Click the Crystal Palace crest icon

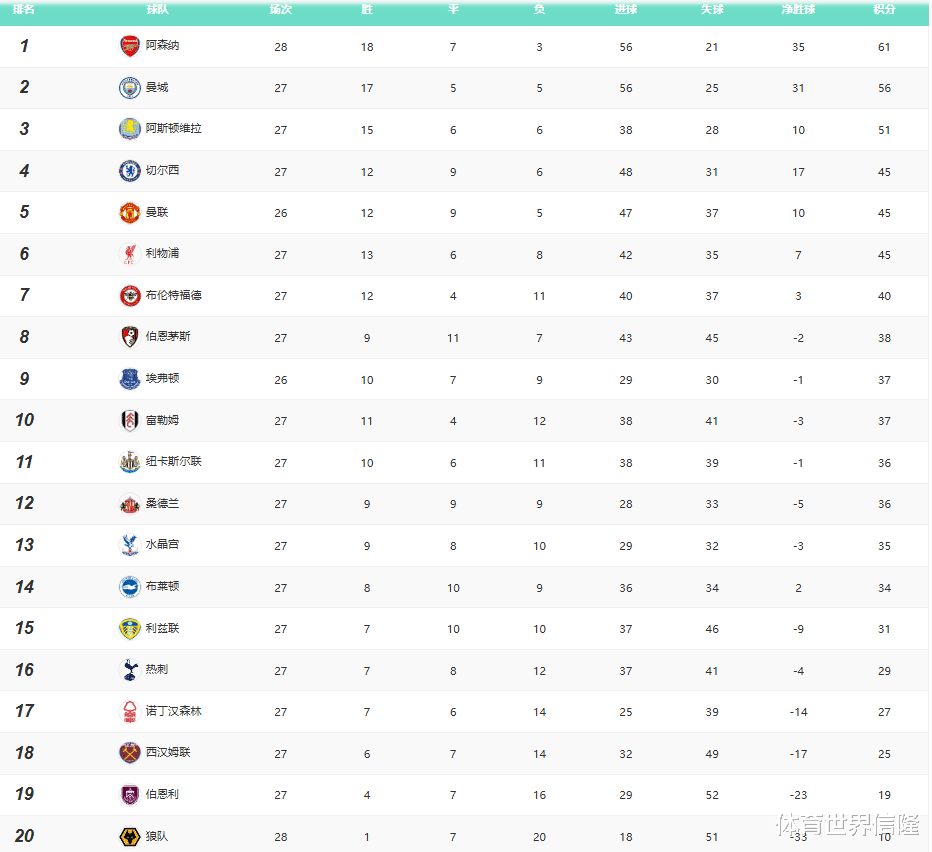tap(130, 545)
